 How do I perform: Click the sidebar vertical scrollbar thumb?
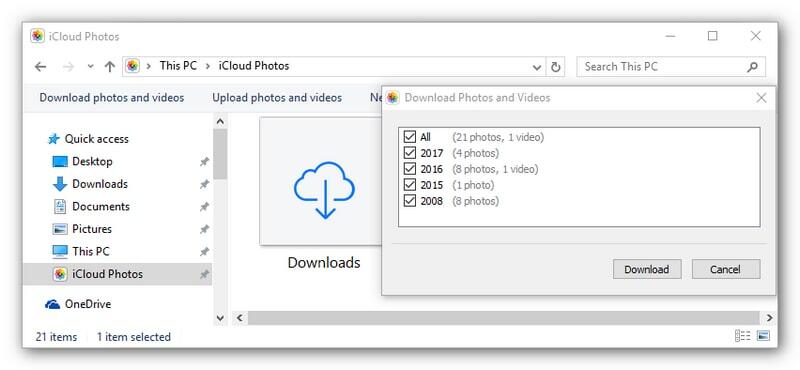220,153
